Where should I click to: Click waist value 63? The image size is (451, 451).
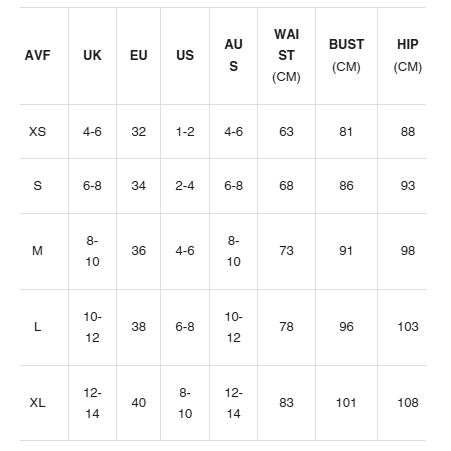(286, 132)
